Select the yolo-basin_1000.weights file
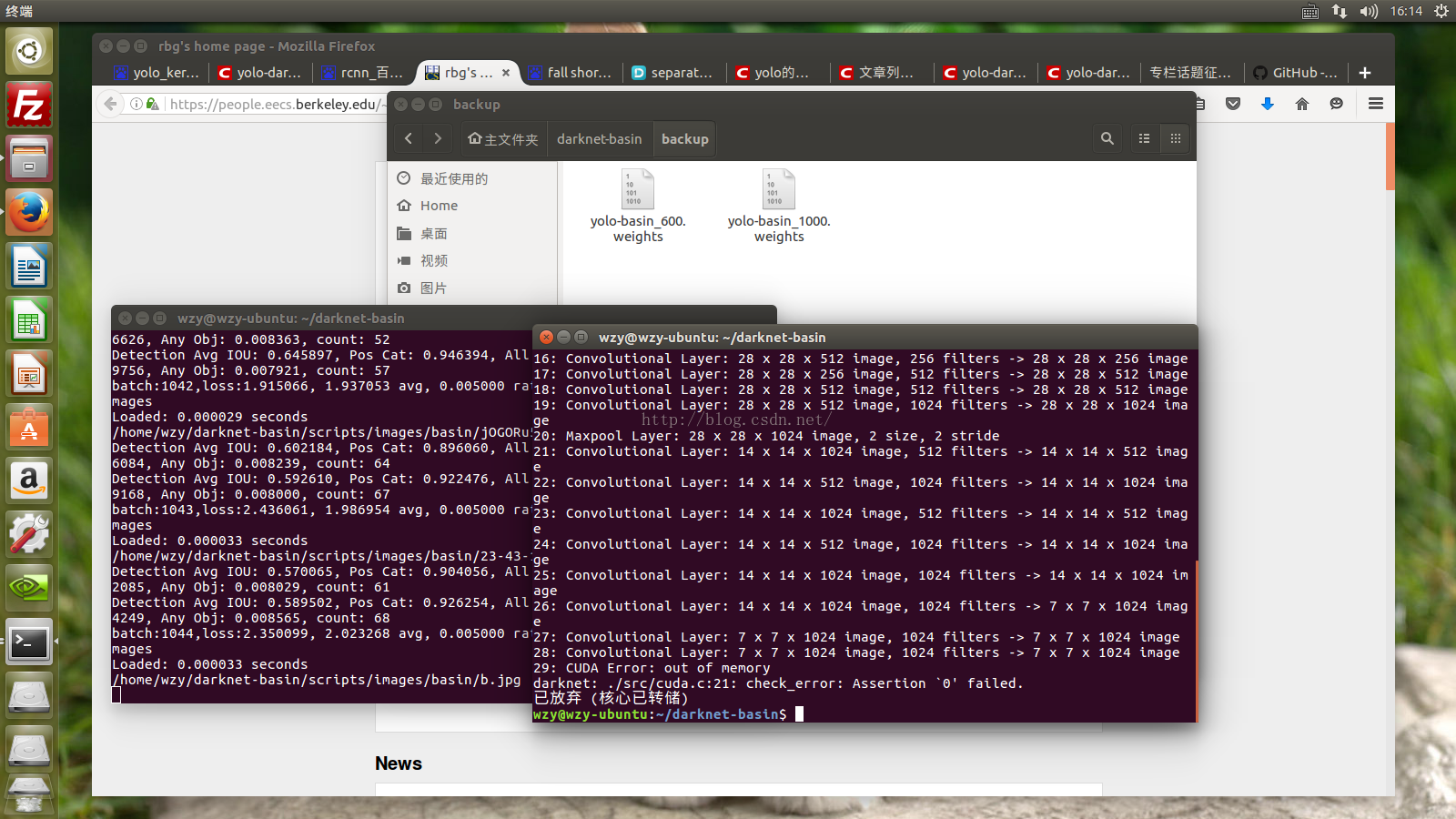 click(x=779, y=207)
